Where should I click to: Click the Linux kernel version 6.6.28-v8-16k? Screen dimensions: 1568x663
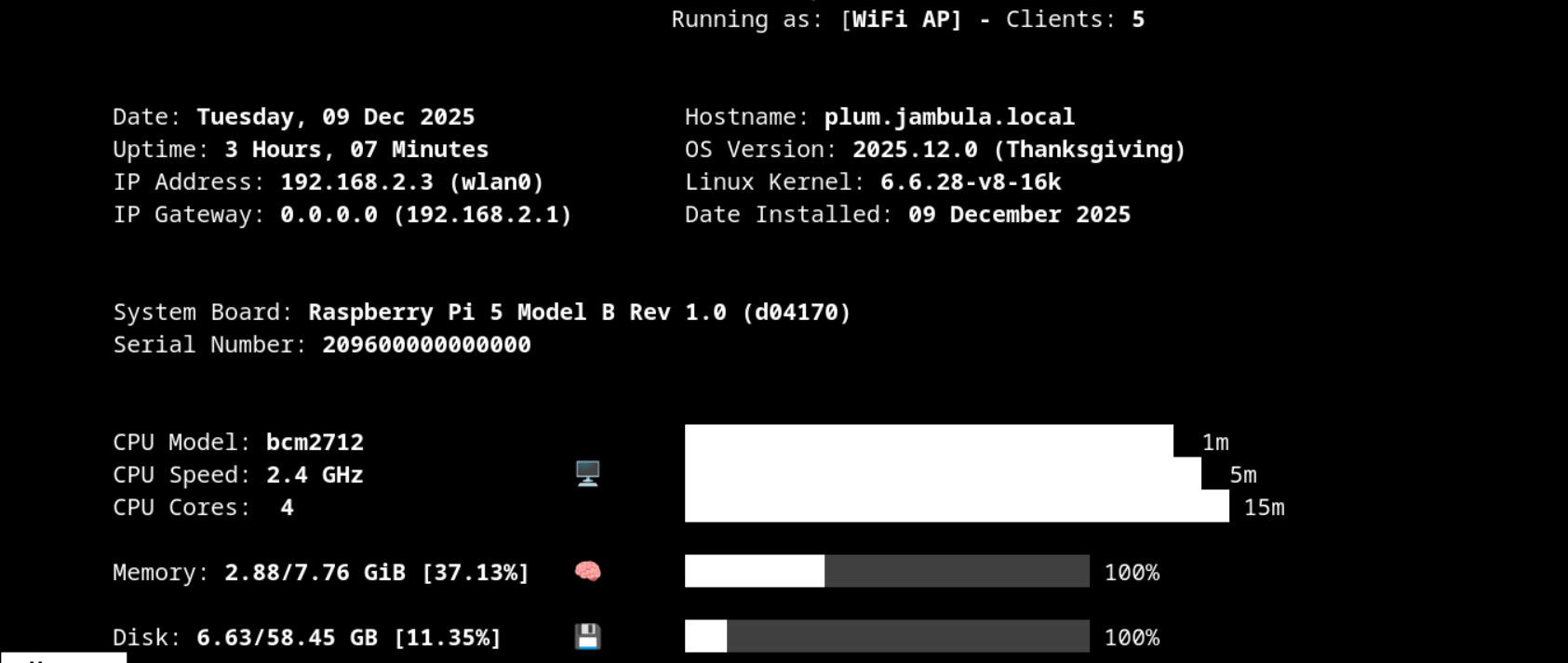point(970,182)
